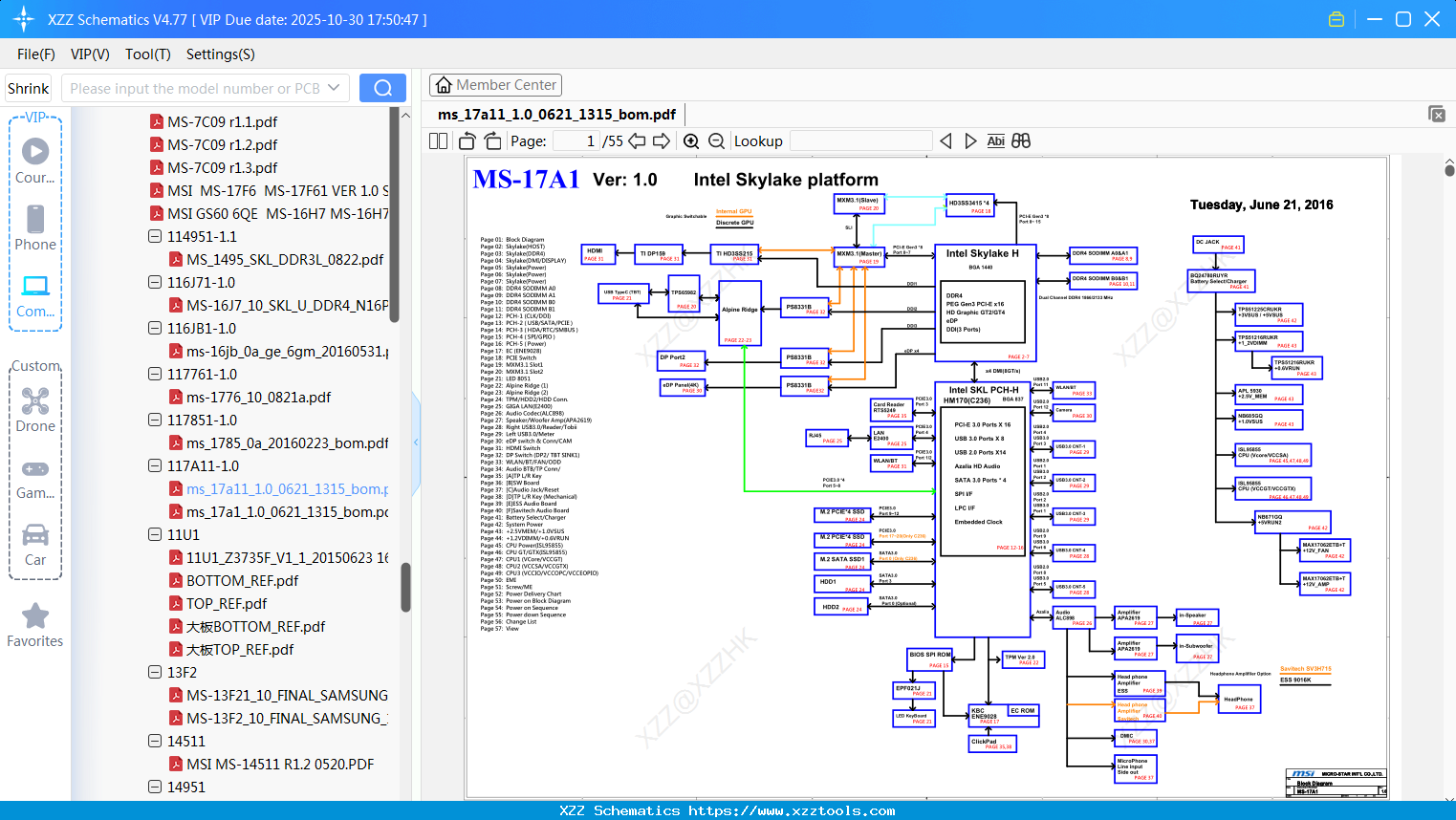Open the Phone category

coord(35,227)
